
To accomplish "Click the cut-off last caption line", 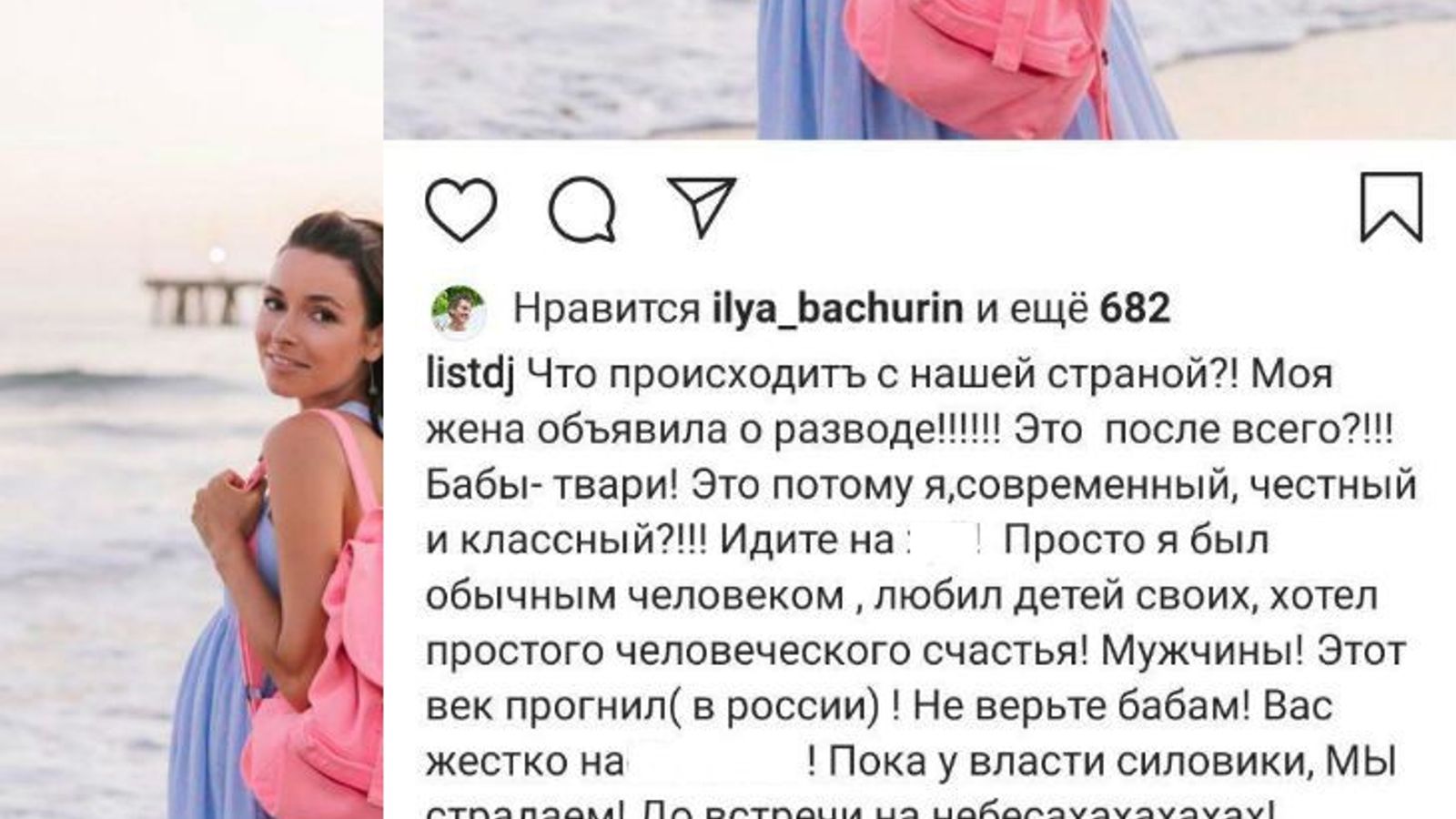I will coord(853,808).
